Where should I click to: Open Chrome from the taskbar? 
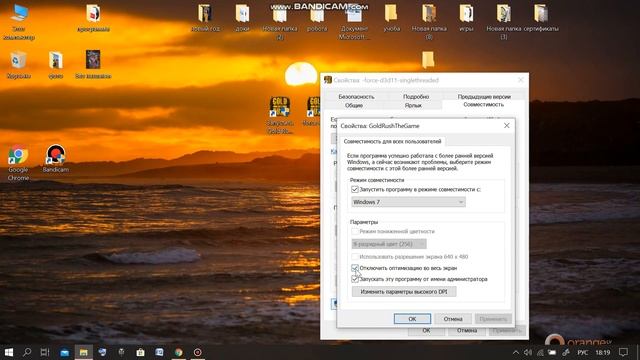(178, 352)
